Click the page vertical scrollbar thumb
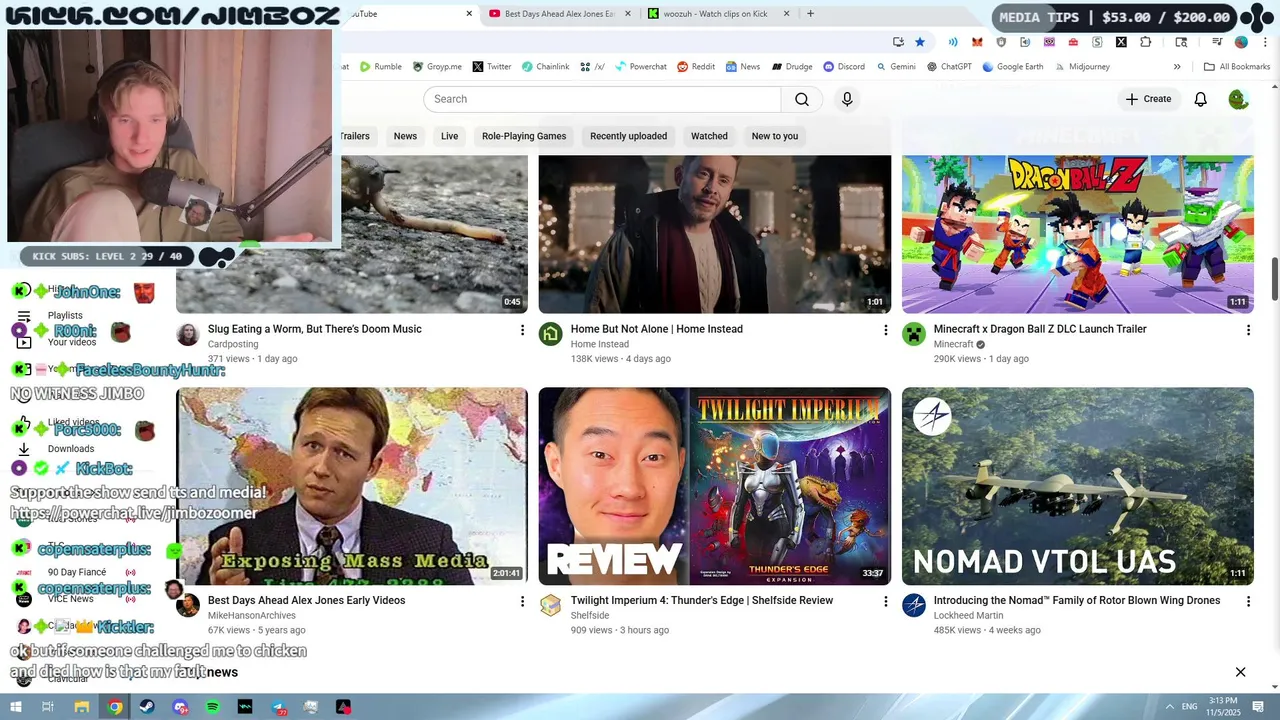 pyautogui.click(x=1274, y=277)
